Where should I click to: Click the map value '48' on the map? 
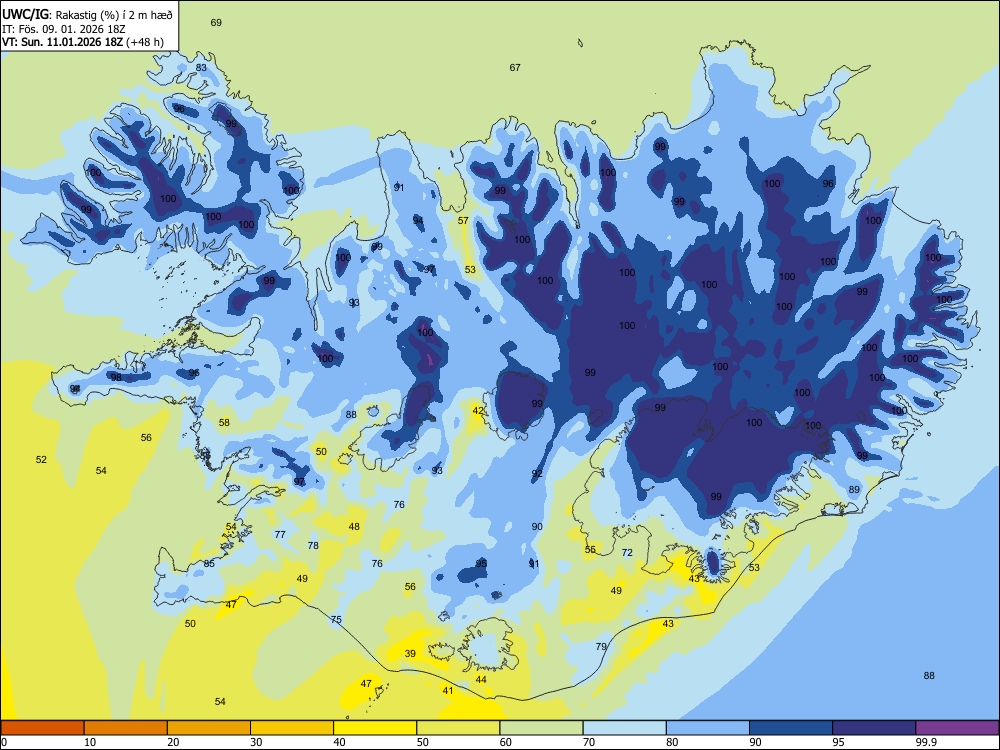click(354, 526)
